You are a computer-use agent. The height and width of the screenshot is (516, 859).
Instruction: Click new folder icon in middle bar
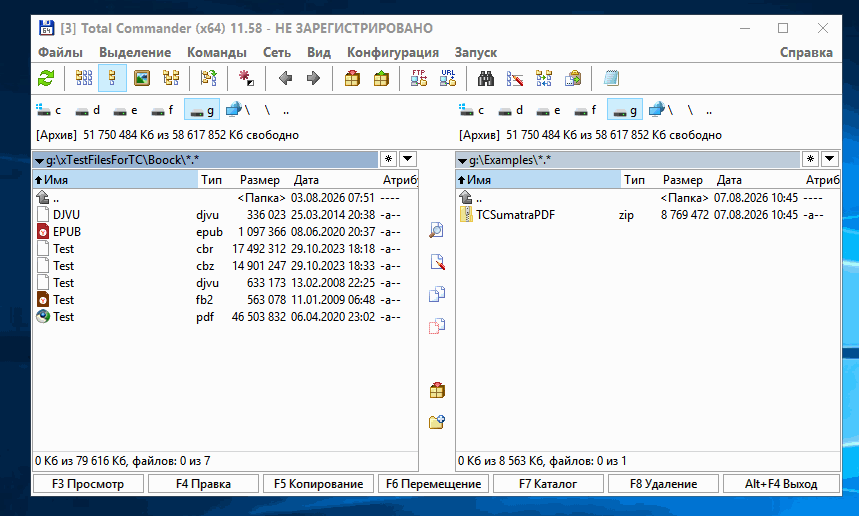[x=437, y=422]
